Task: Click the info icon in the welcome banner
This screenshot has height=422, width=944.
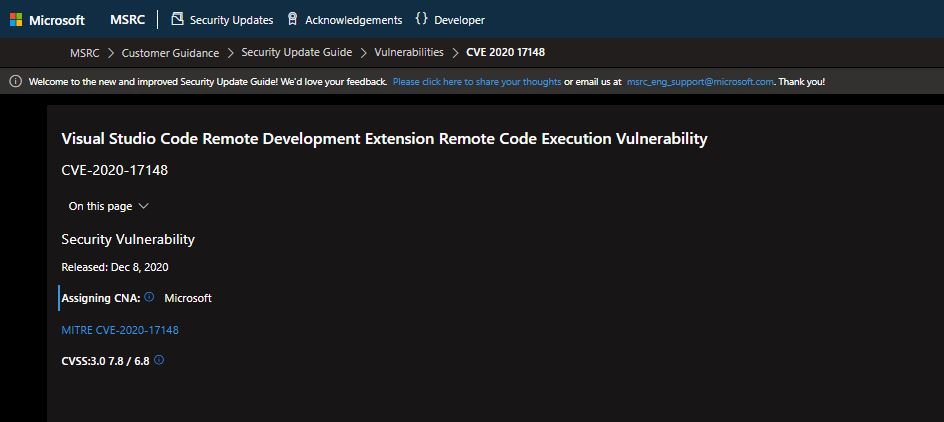Action: [x=16, y=82]
